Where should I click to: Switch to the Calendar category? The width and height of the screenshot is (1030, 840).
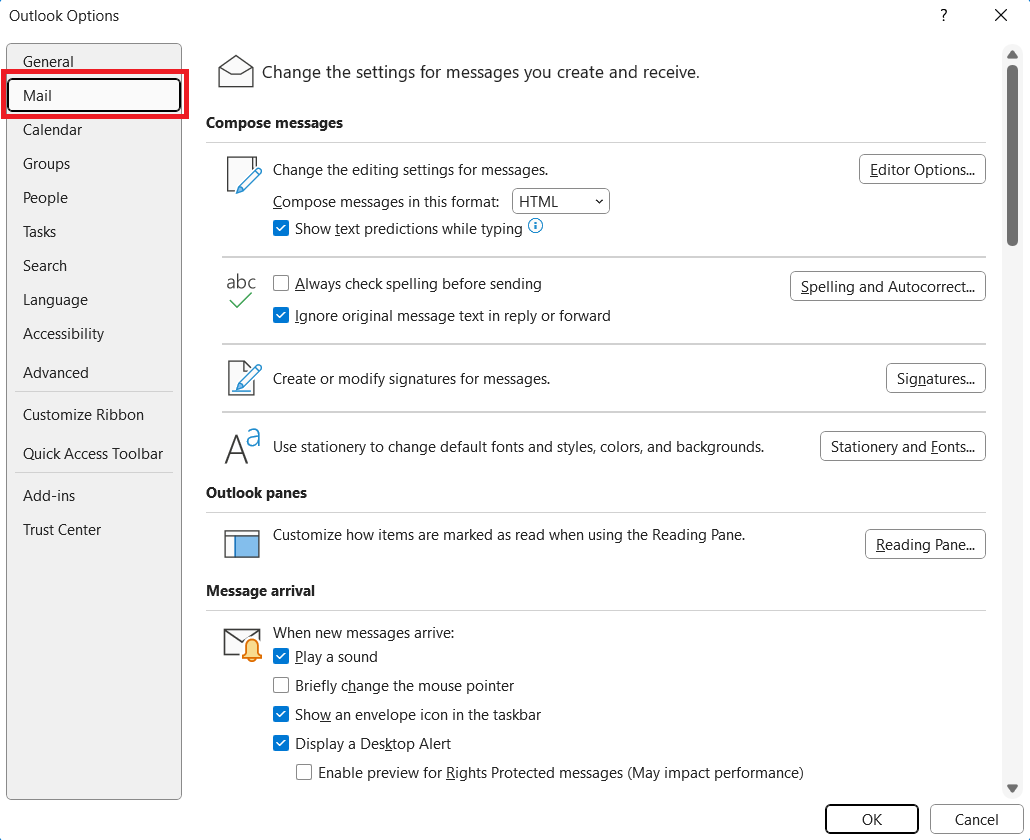point(94,129)
